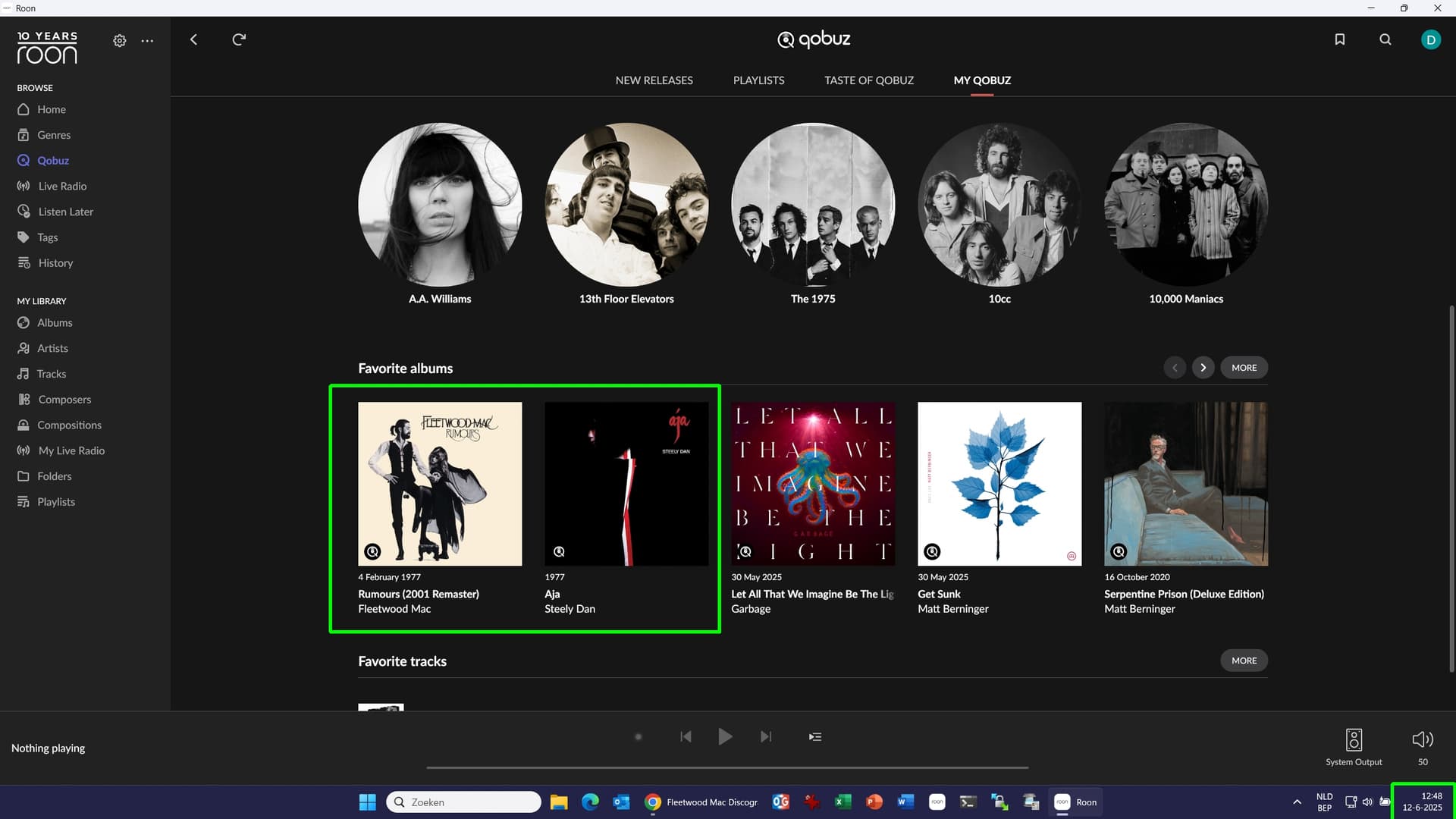
Task: Go to Home in sidebar
Action: [52, 109]
